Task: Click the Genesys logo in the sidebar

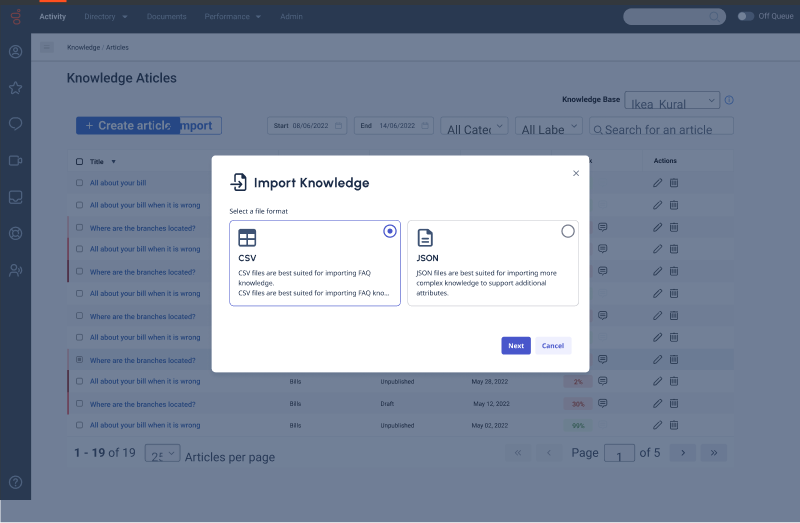Action: 16,17
